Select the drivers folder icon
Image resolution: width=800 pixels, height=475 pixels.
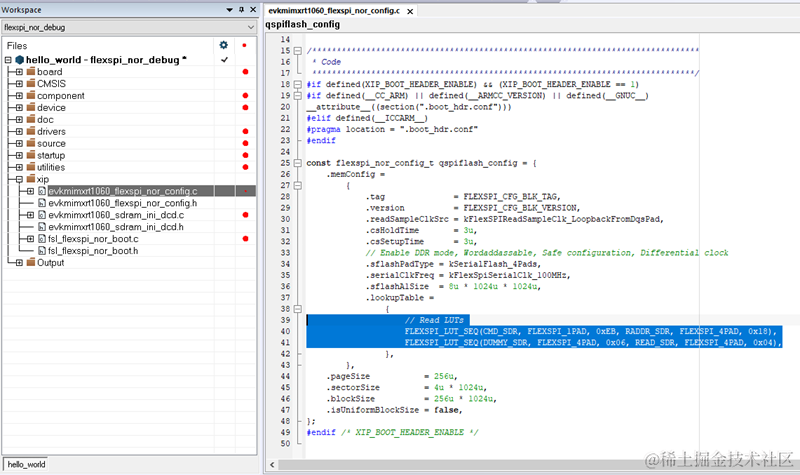pyautogui.click(x=31, y=131)
